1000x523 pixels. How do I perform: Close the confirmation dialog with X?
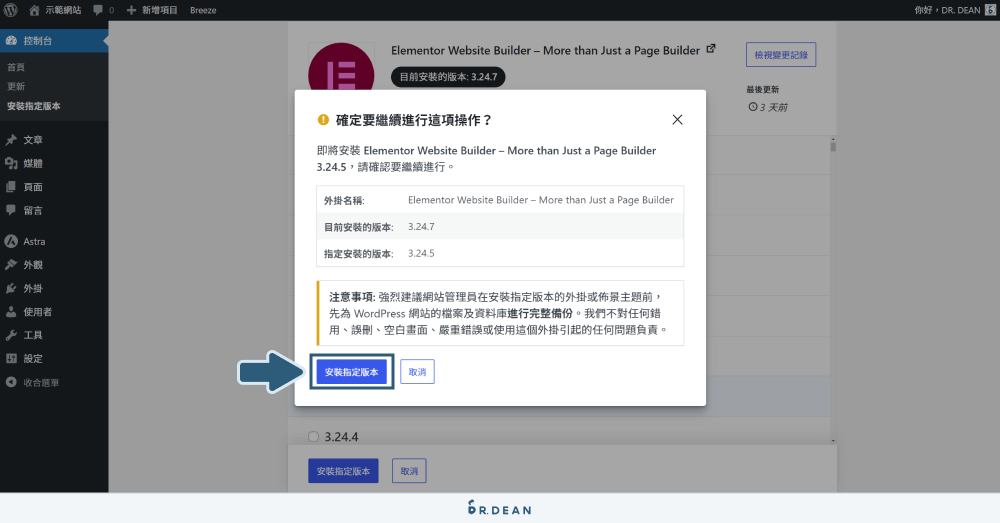pyautogui.click(x=677, y=120)
